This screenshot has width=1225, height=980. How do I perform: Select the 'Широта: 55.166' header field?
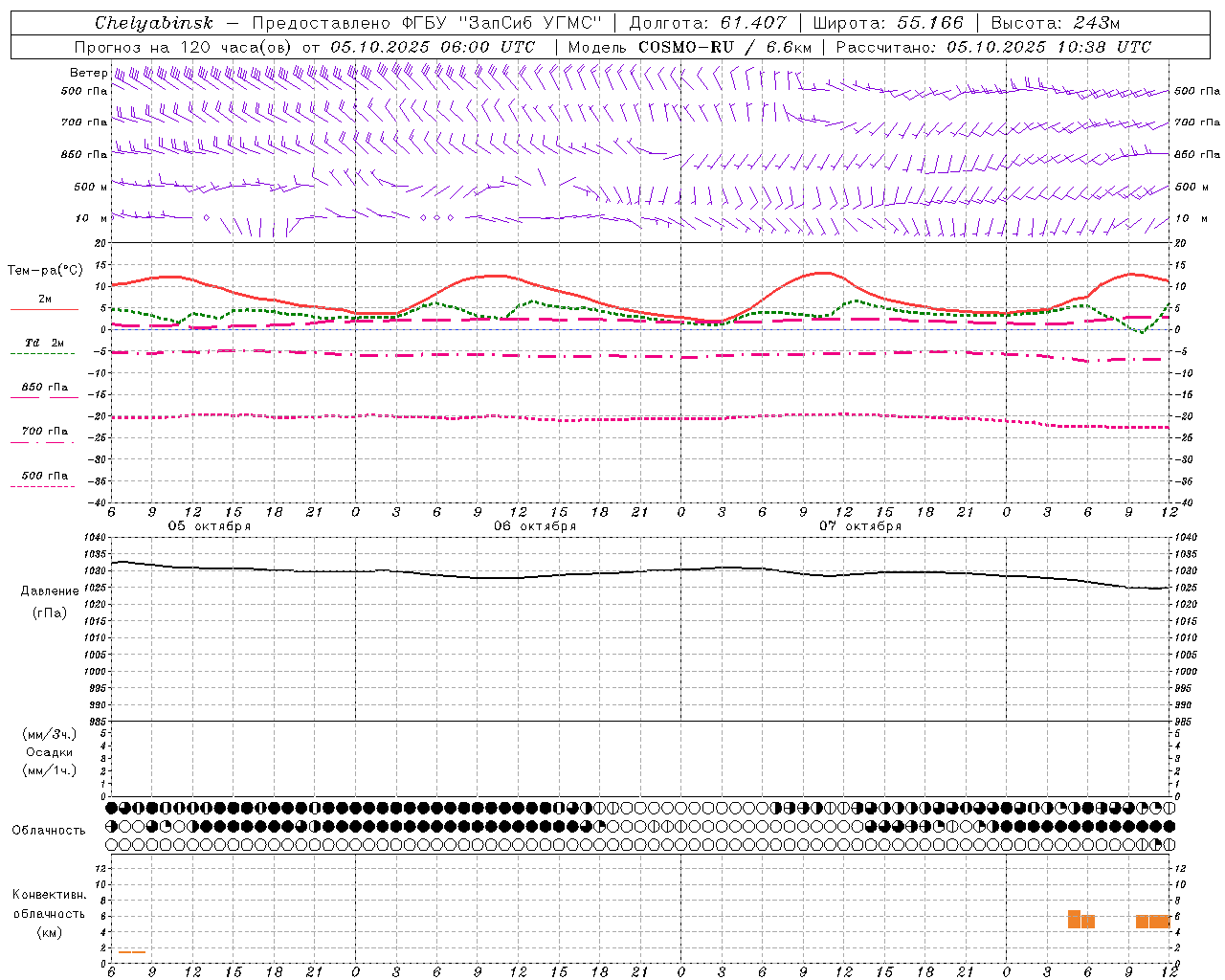tap(888, 23)
